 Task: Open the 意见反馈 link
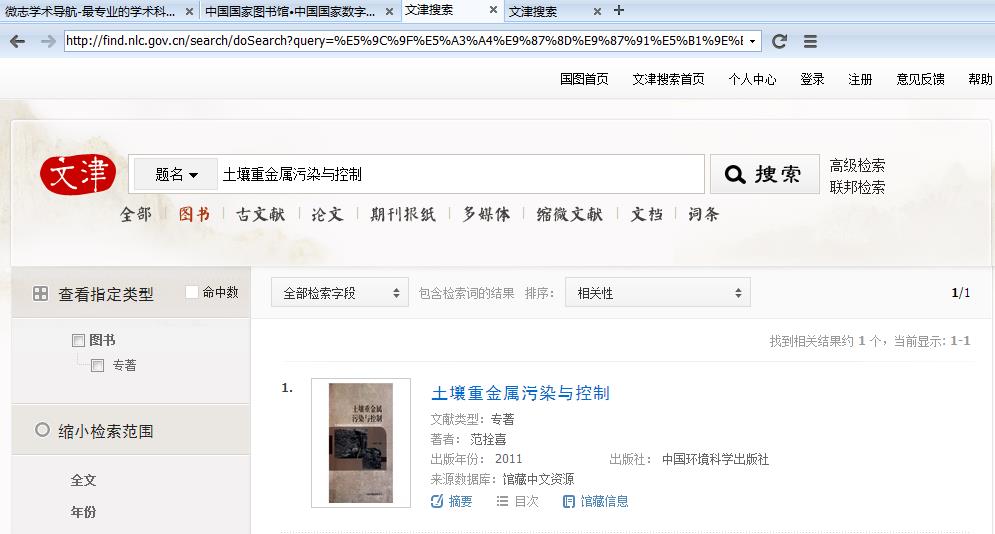[x=920, y=79]
